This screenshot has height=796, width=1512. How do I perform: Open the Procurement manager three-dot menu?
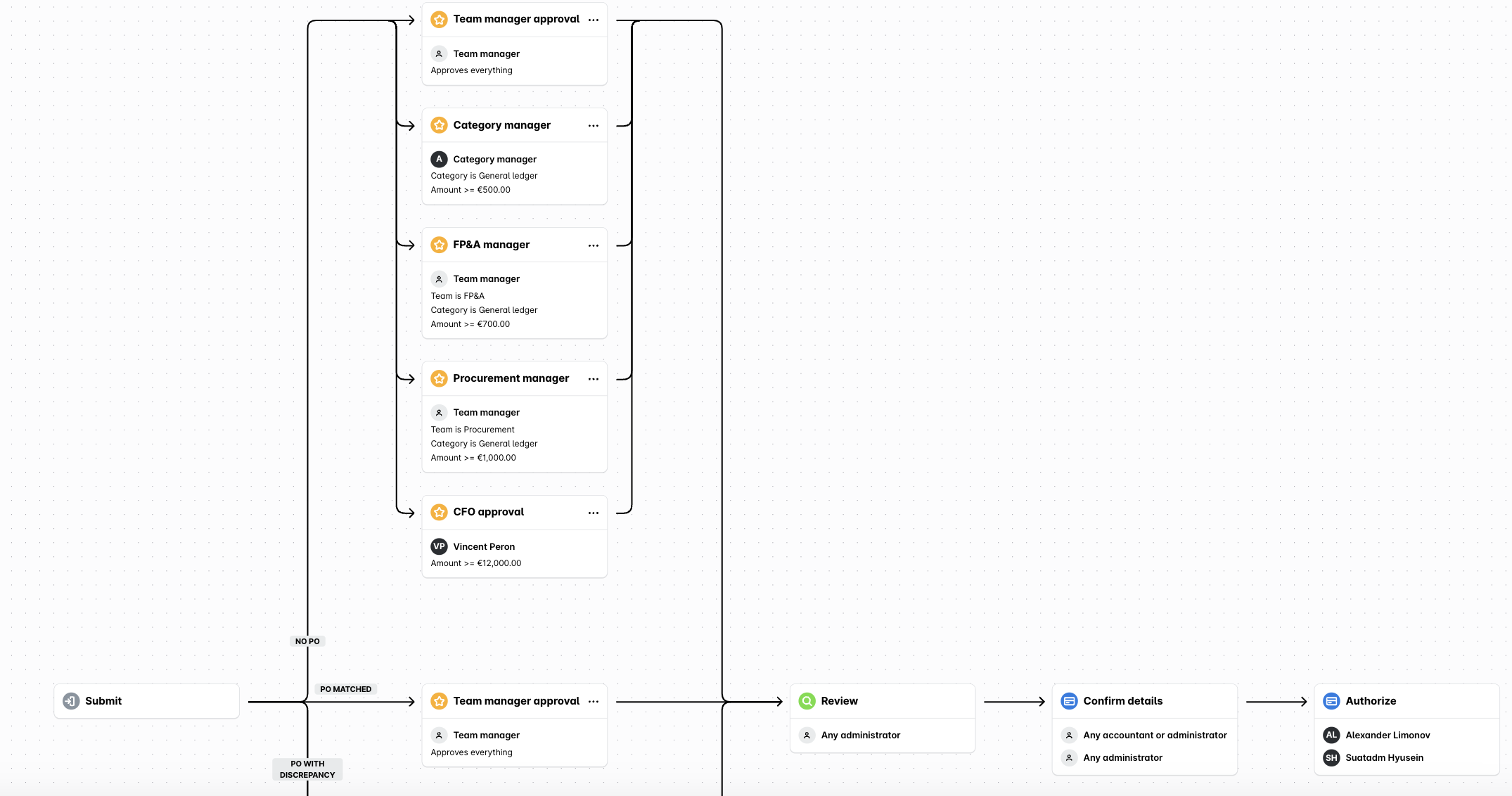coord(594,378)
